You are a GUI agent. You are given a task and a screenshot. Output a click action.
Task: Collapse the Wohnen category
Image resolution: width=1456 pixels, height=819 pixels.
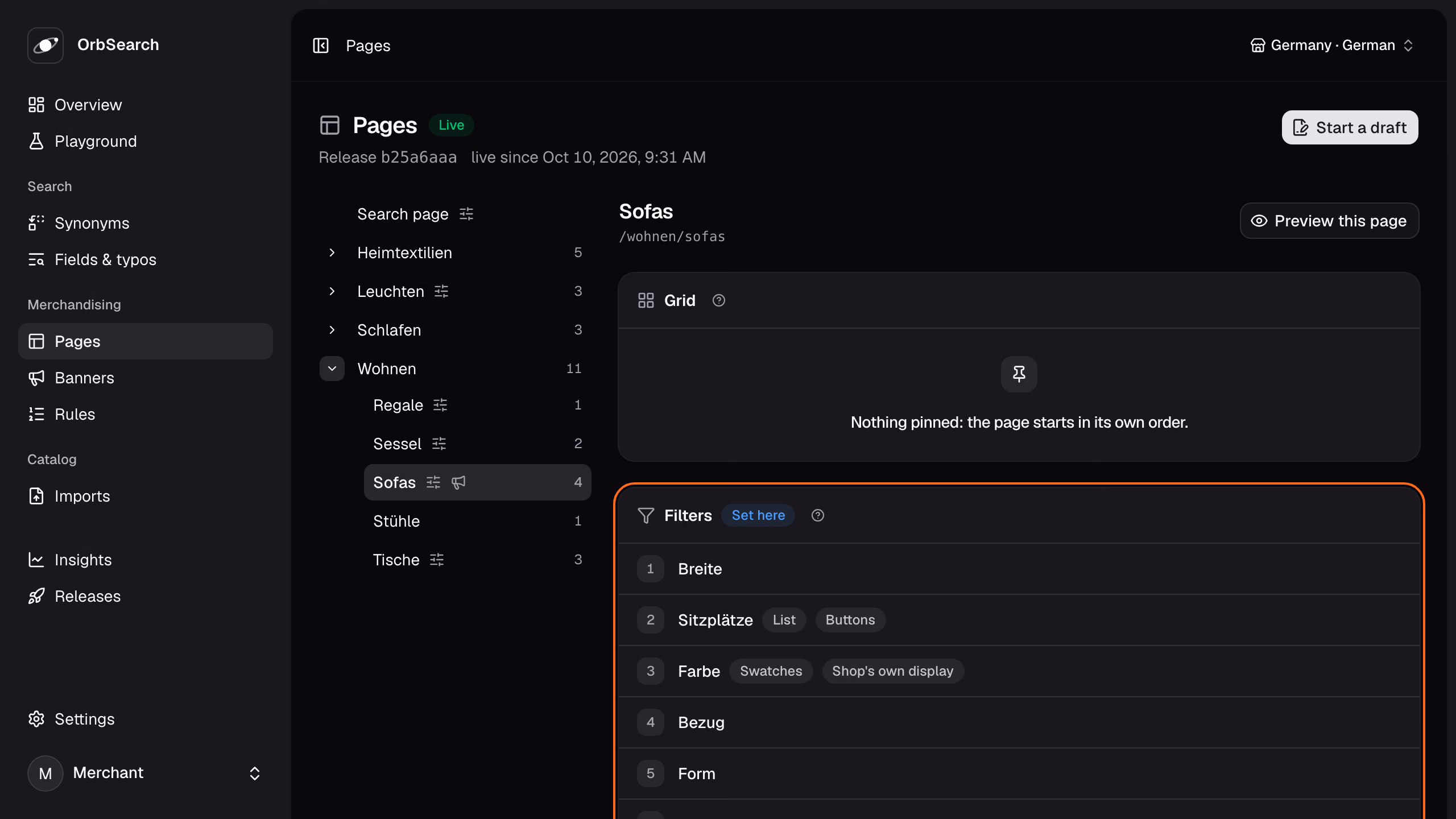tap(332, 369)
